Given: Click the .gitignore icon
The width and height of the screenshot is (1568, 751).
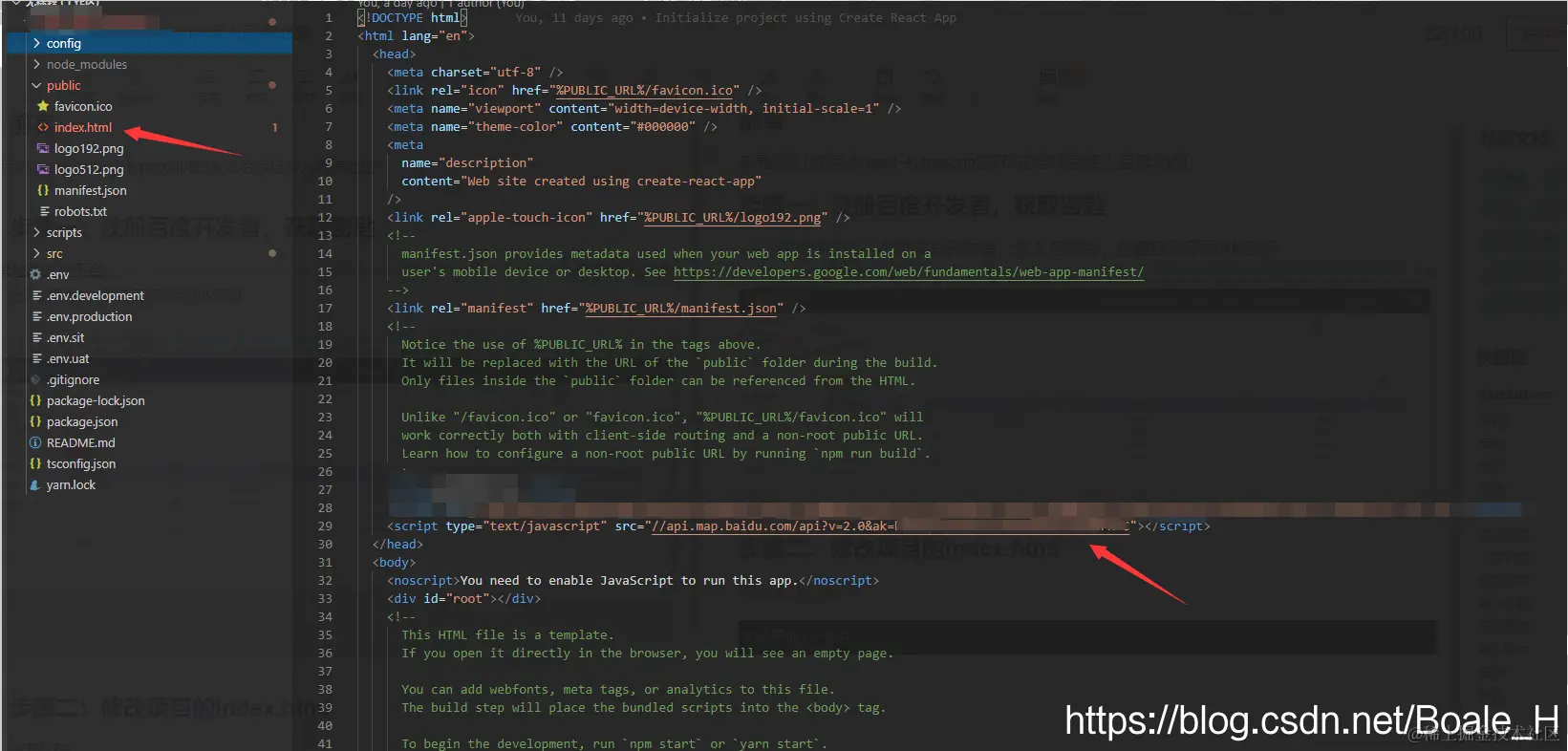Looking at the screenshot, I should tap(35, 379).
